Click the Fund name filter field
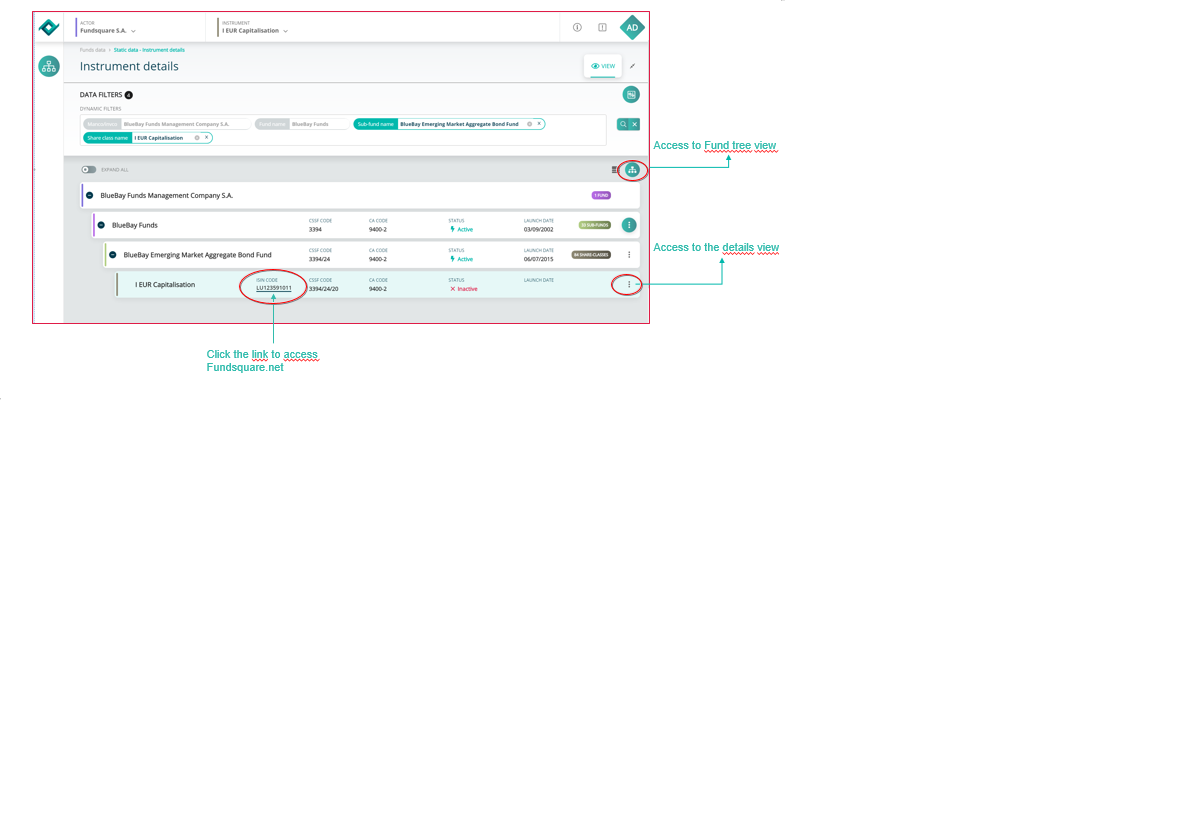The image size is (1185, 830). (x=302, y=124)
